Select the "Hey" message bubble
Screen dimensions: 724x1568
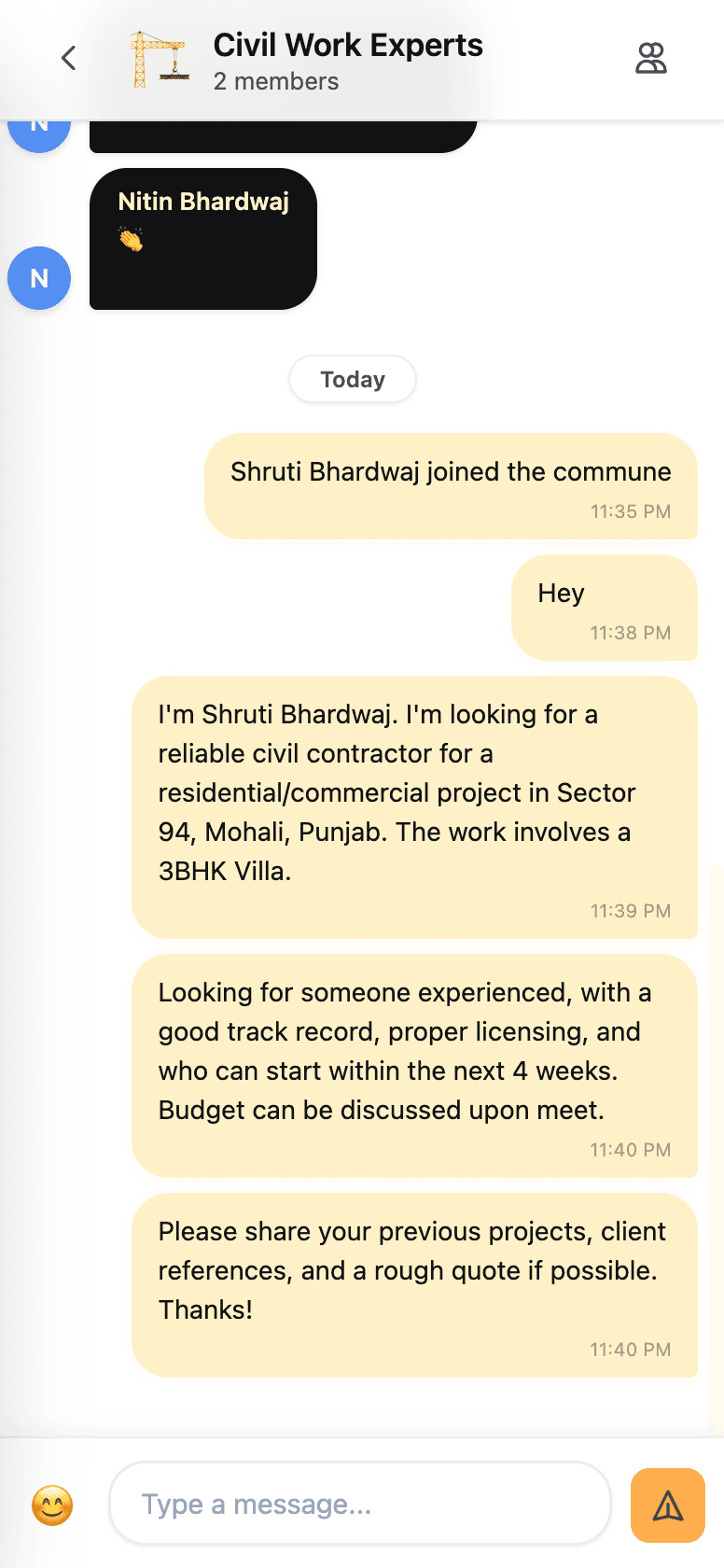click(x=604, y=607)
